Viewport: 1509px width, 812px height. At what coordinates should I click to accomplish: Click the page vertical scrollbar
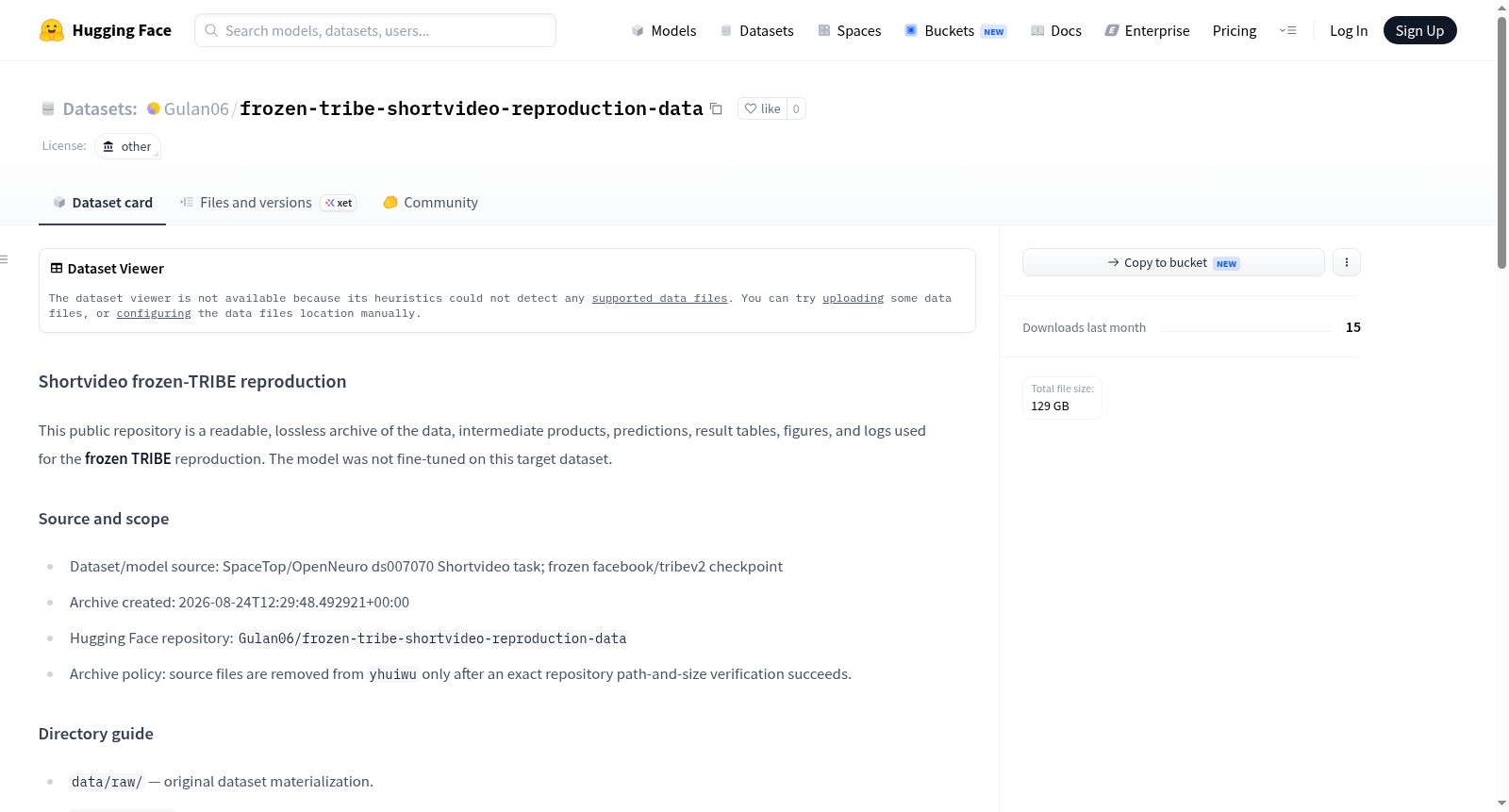pyautogui.click(x=1501, y=141)
